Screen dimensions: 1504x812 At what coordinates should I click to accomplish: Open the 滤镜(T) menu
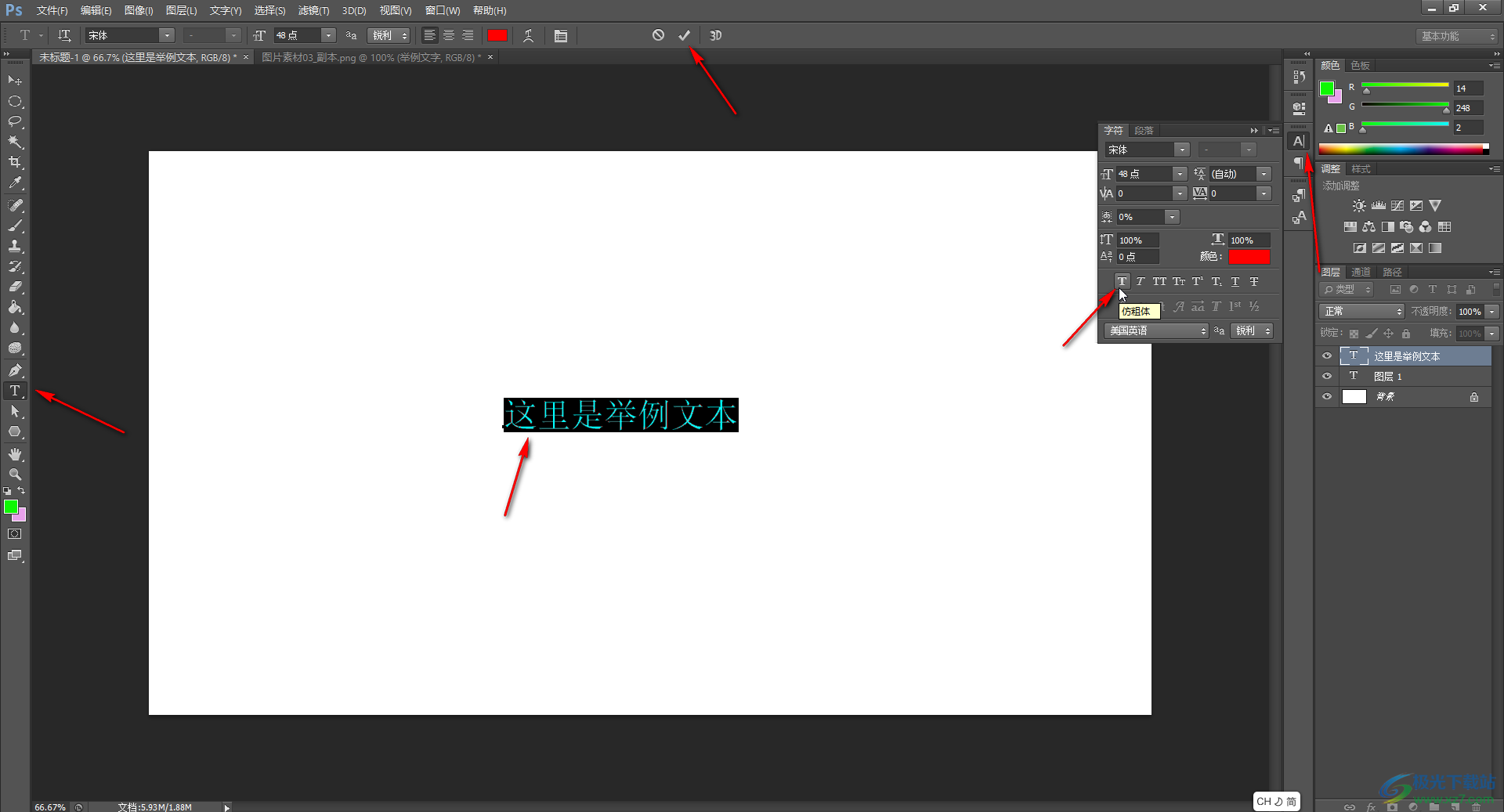(313, 10)
